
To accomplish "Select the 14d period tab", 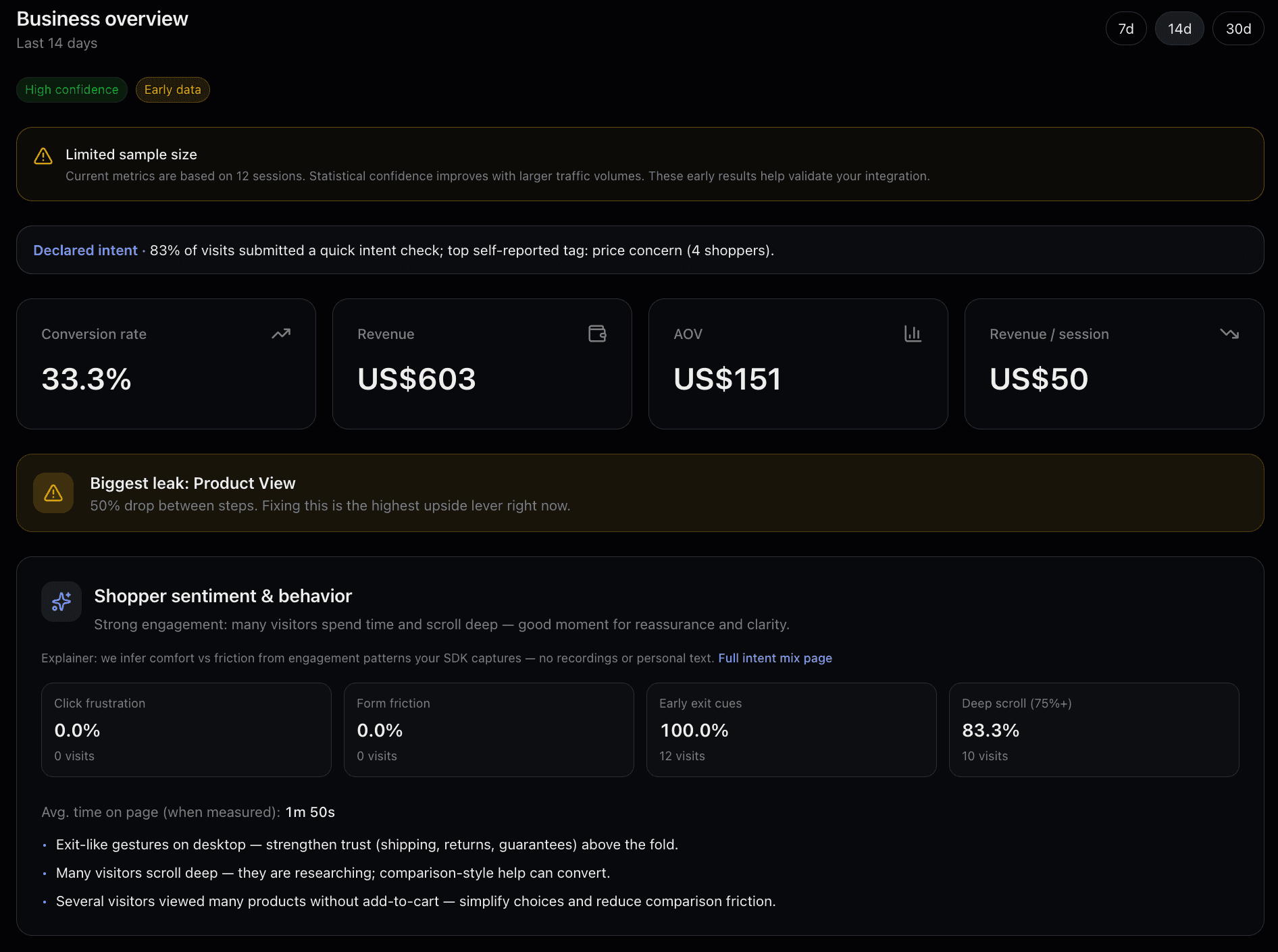I will [1179, 28].
